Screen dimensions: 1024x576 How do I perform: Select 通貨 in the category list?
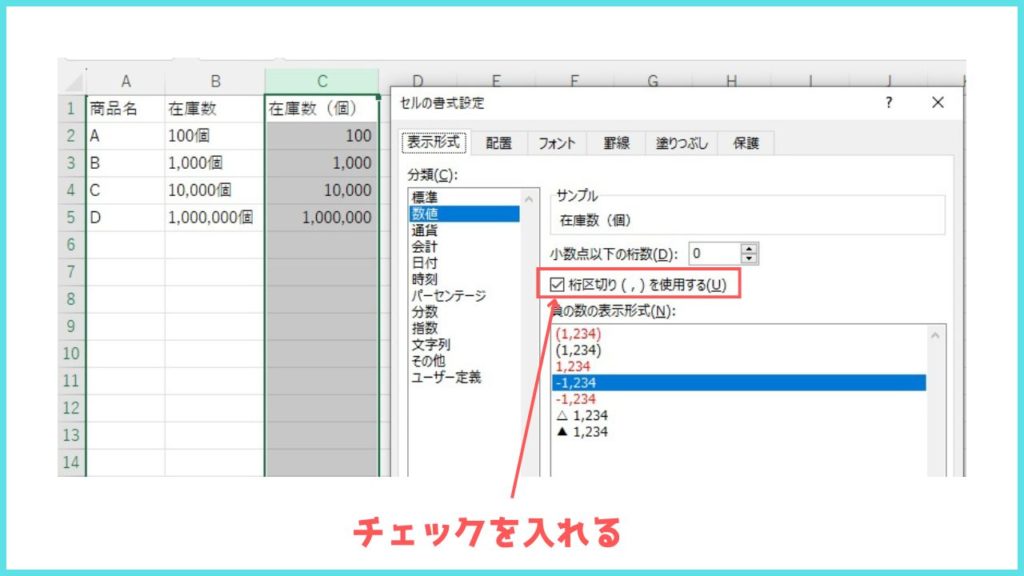pos(424,230)
